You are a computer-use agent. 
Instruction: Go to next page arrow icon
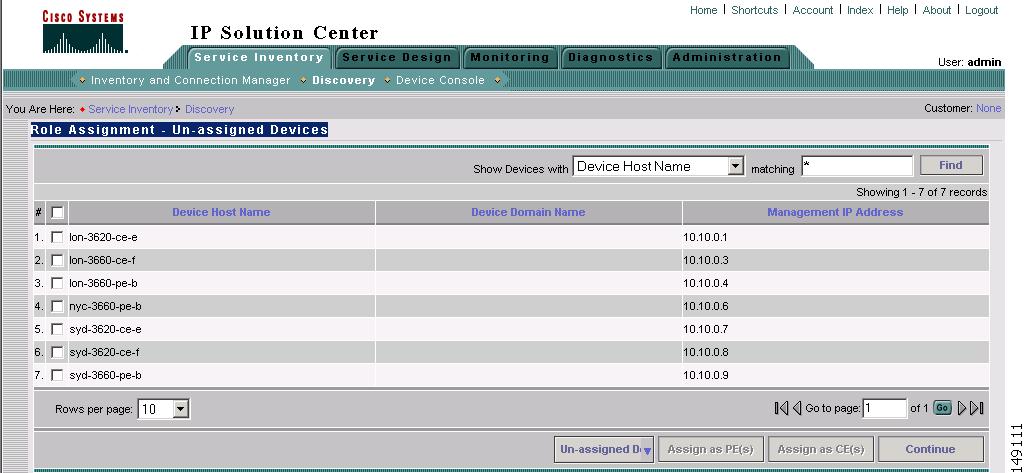pyautogui.click(x=961, y=408)
